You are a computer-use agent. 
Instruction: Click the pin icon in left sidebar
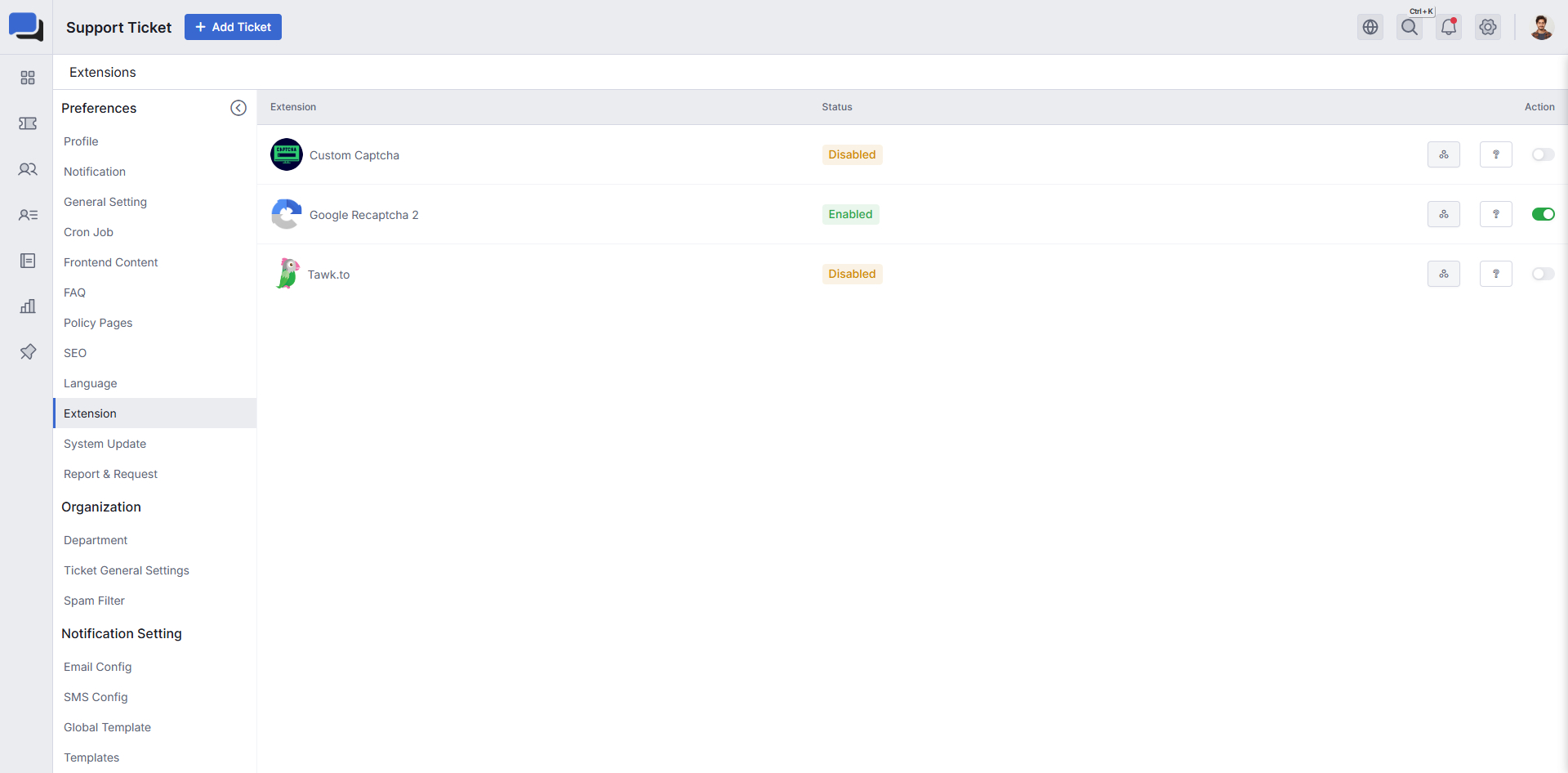28,352
